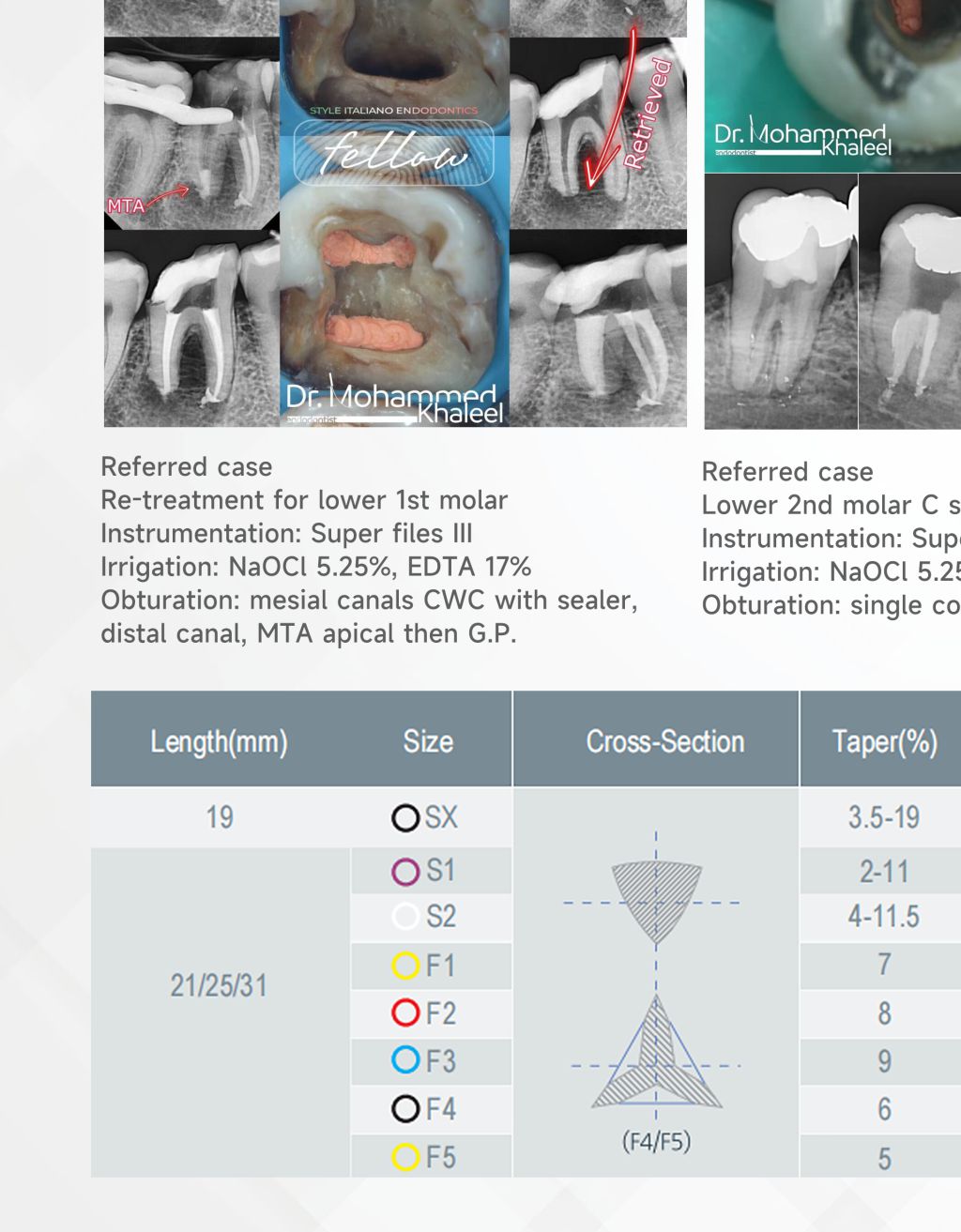The image size is (961, 1232).
Task: Click the white S2 size ring
Action: [405, 916]
